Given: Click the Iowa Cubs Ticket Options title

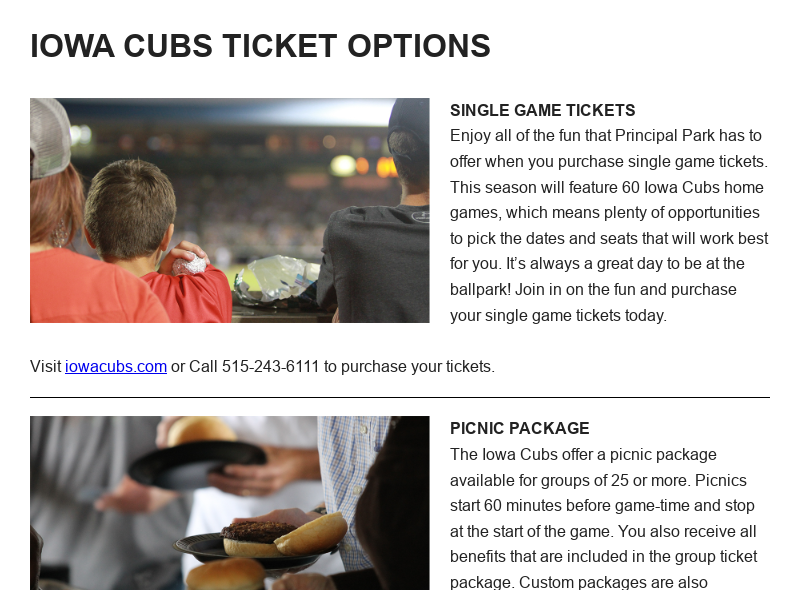Looking at the screenshot, I should point(260,46).
